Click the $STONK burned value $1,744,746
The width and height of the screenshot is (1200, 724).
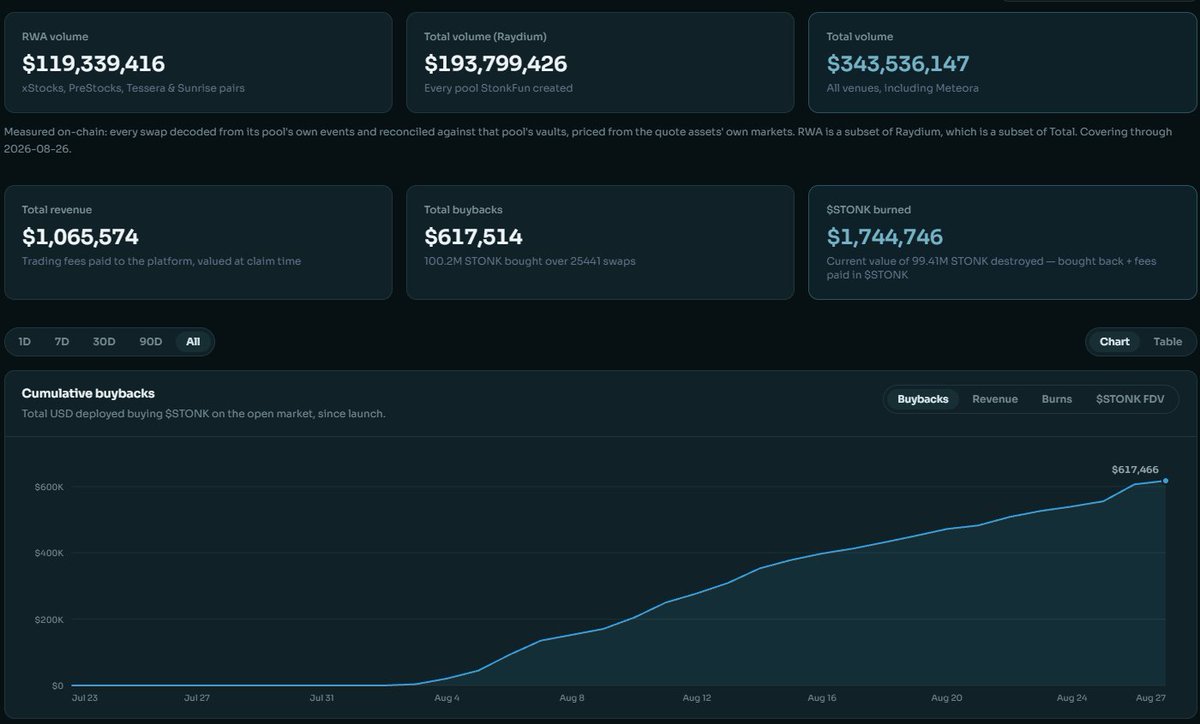[x=885, y=237]
